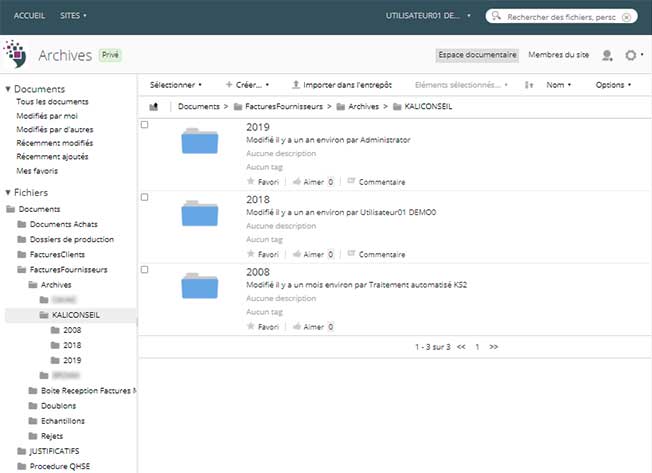This screenshot has width=652, height=473.
Task: Click the Commentaire icon on the 2018 row
Action: 351,253
